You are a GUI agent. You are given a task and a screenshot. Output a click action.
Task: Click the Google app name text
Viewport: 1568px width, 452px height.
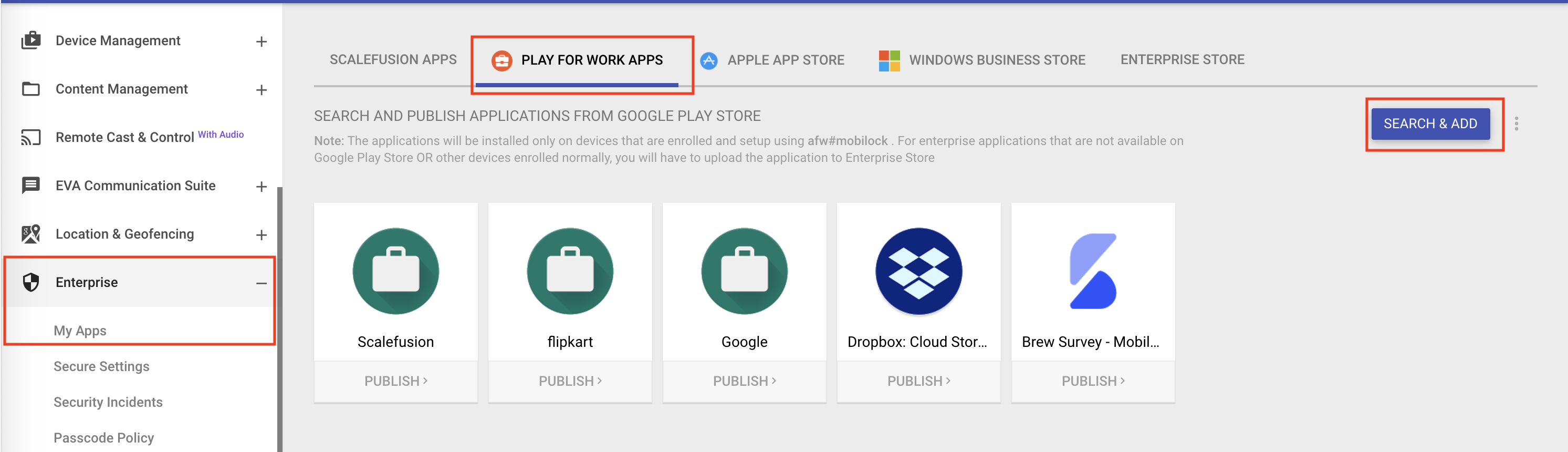745,342
